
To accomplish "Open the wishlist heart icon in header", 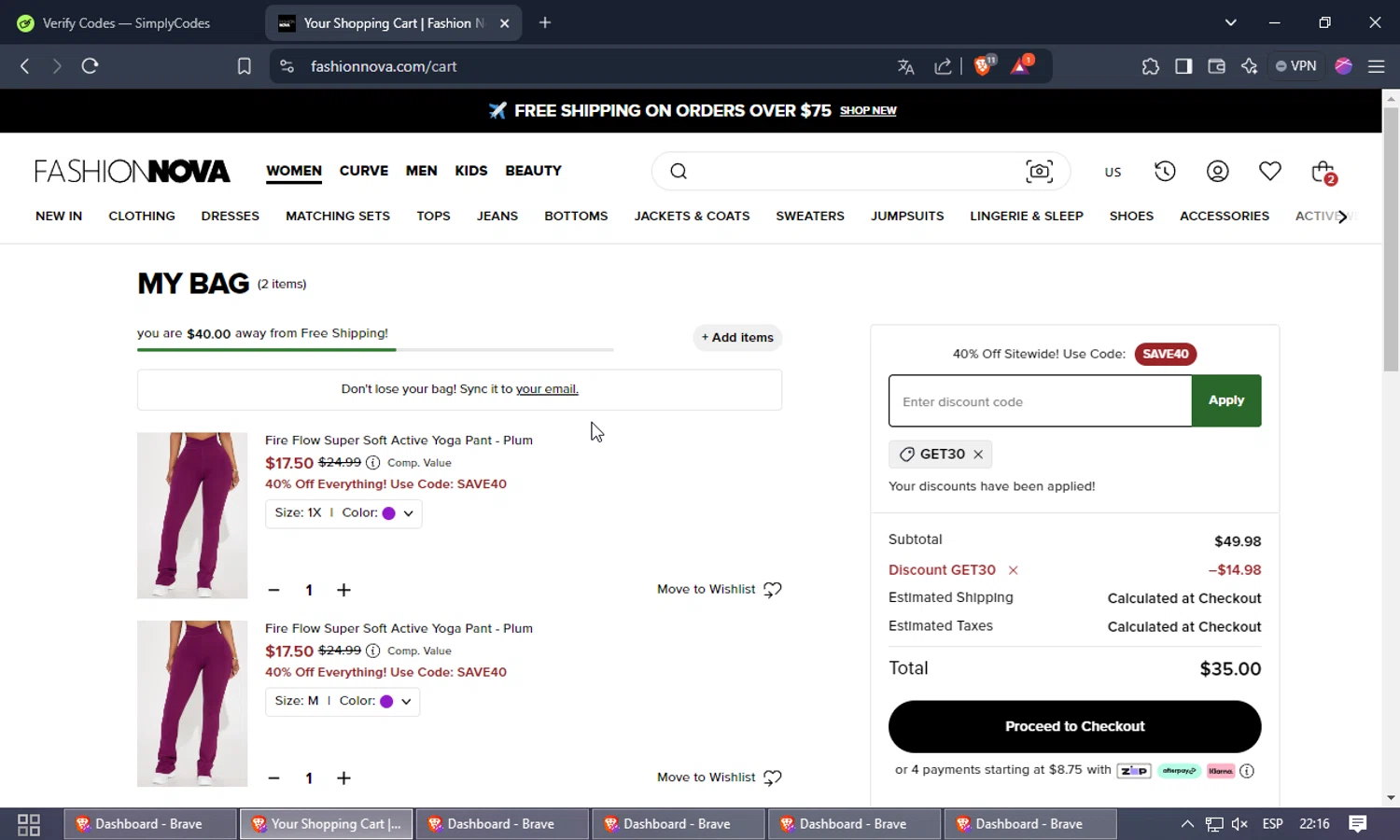I will tap(1269, 172).
